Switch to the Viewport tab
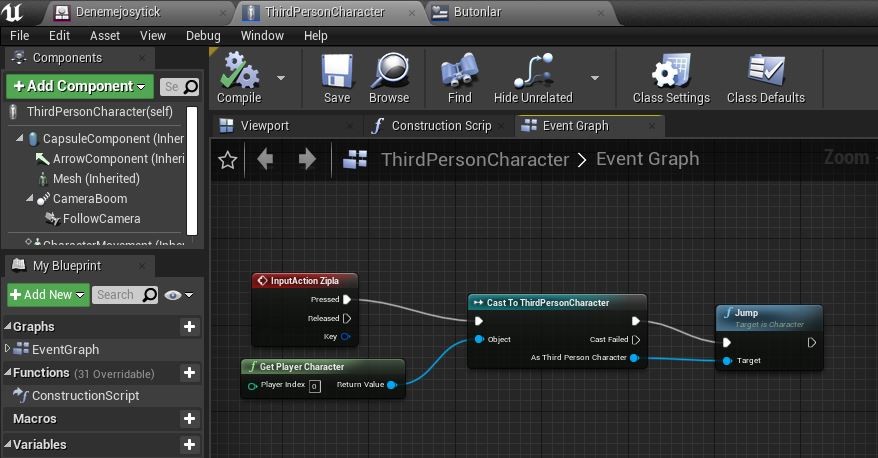Image resolution: width=878 pixels, height=458 pixels. tap(264, 126)
